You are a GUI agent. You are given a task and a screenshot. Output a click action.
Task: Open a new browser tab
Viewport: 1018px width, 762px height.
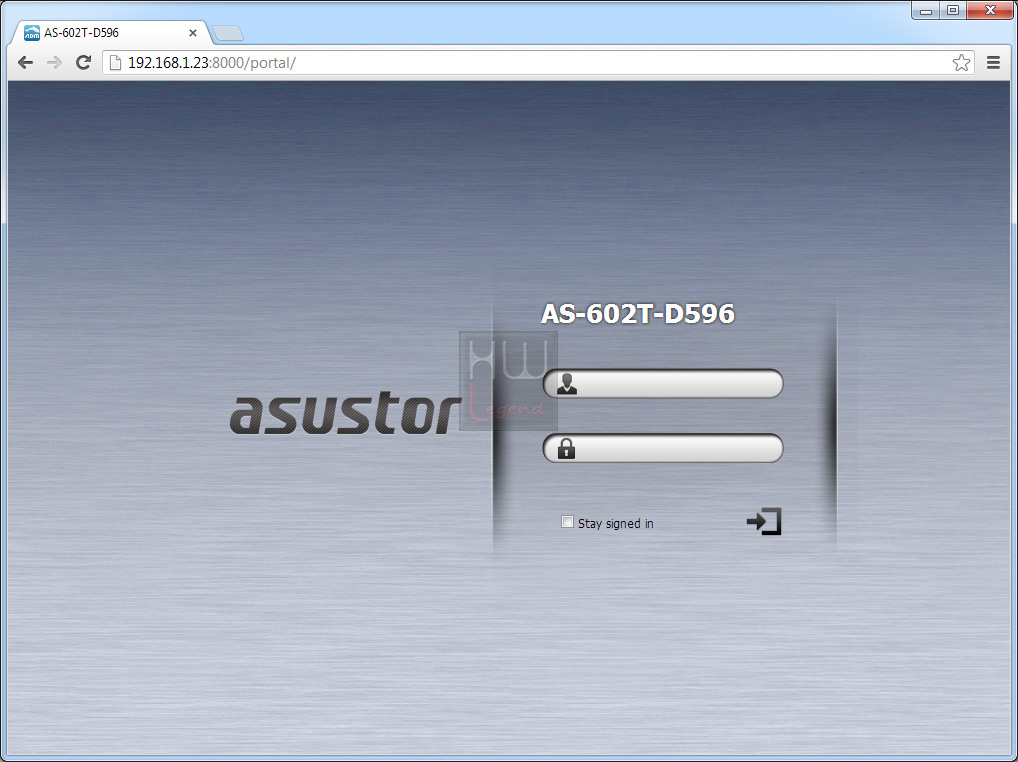point(228,32)
